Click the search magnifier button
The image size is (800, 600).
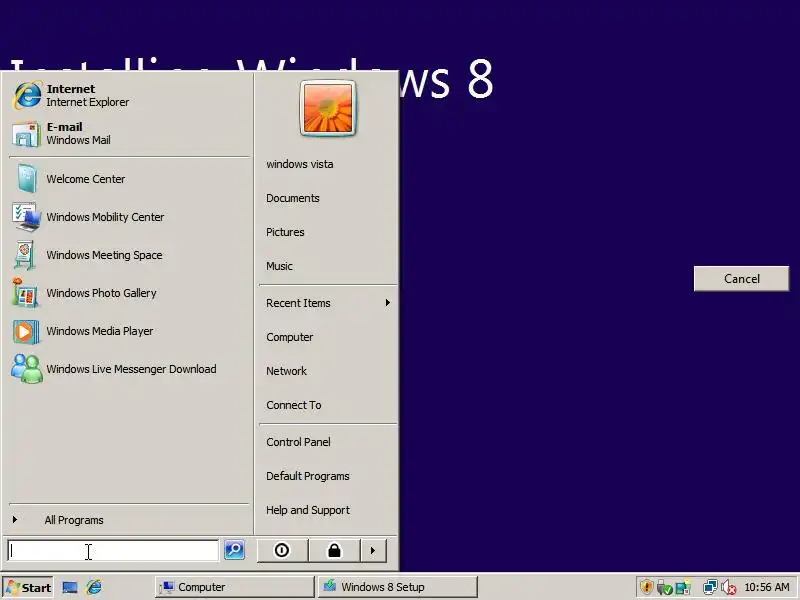point(235,550)
